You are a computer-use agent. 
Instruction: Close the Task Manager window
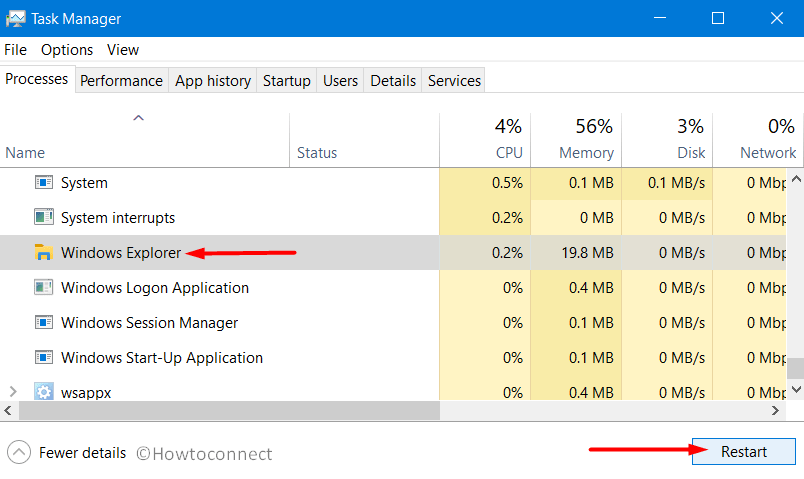776,18
